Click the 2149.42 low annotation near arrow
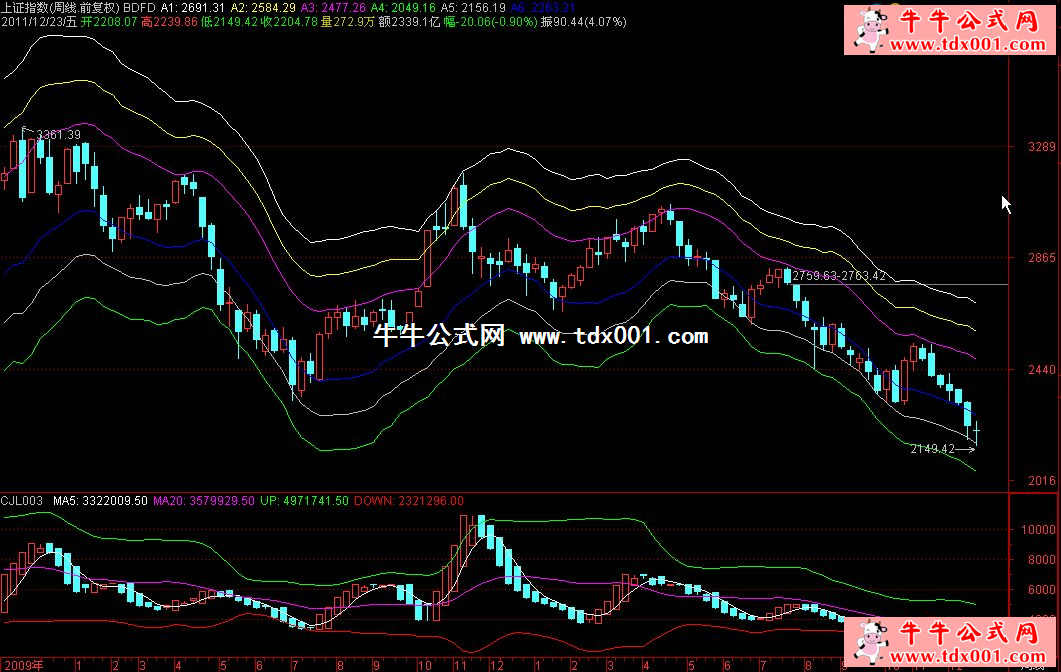 point(932,449)
